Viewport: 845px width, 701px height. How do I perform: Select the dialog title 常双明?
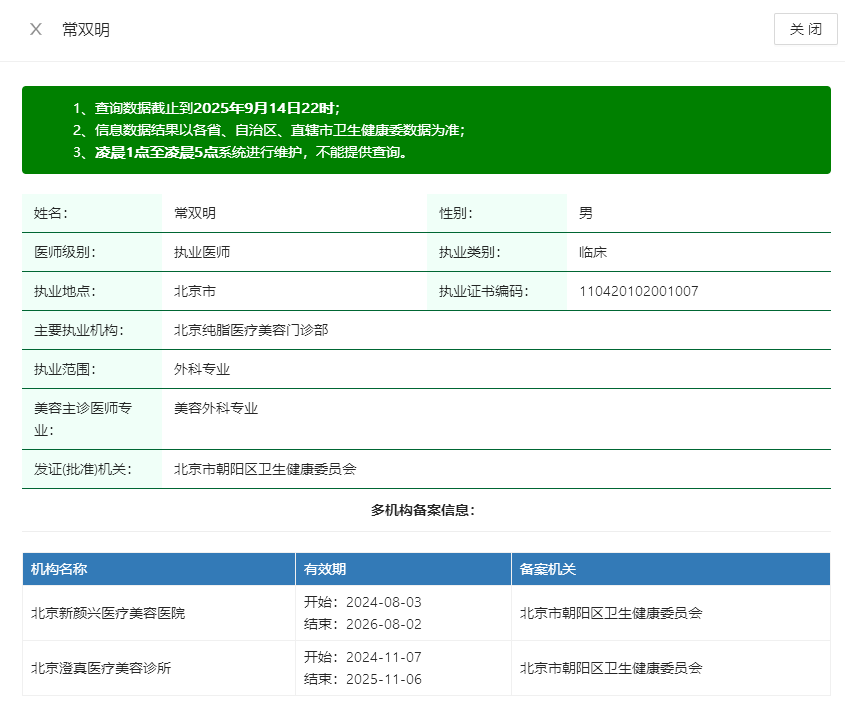pos(86,29)
